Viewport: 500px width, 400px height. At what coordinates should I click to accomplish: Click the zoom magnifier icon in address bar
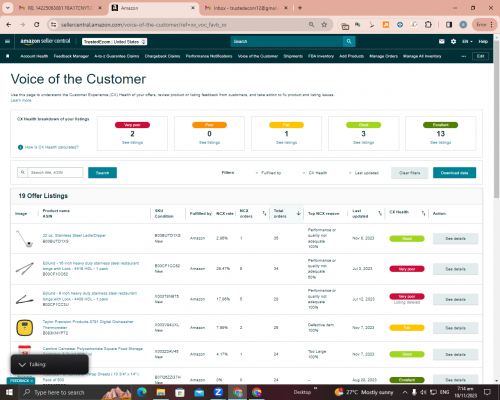pos(311,25)
